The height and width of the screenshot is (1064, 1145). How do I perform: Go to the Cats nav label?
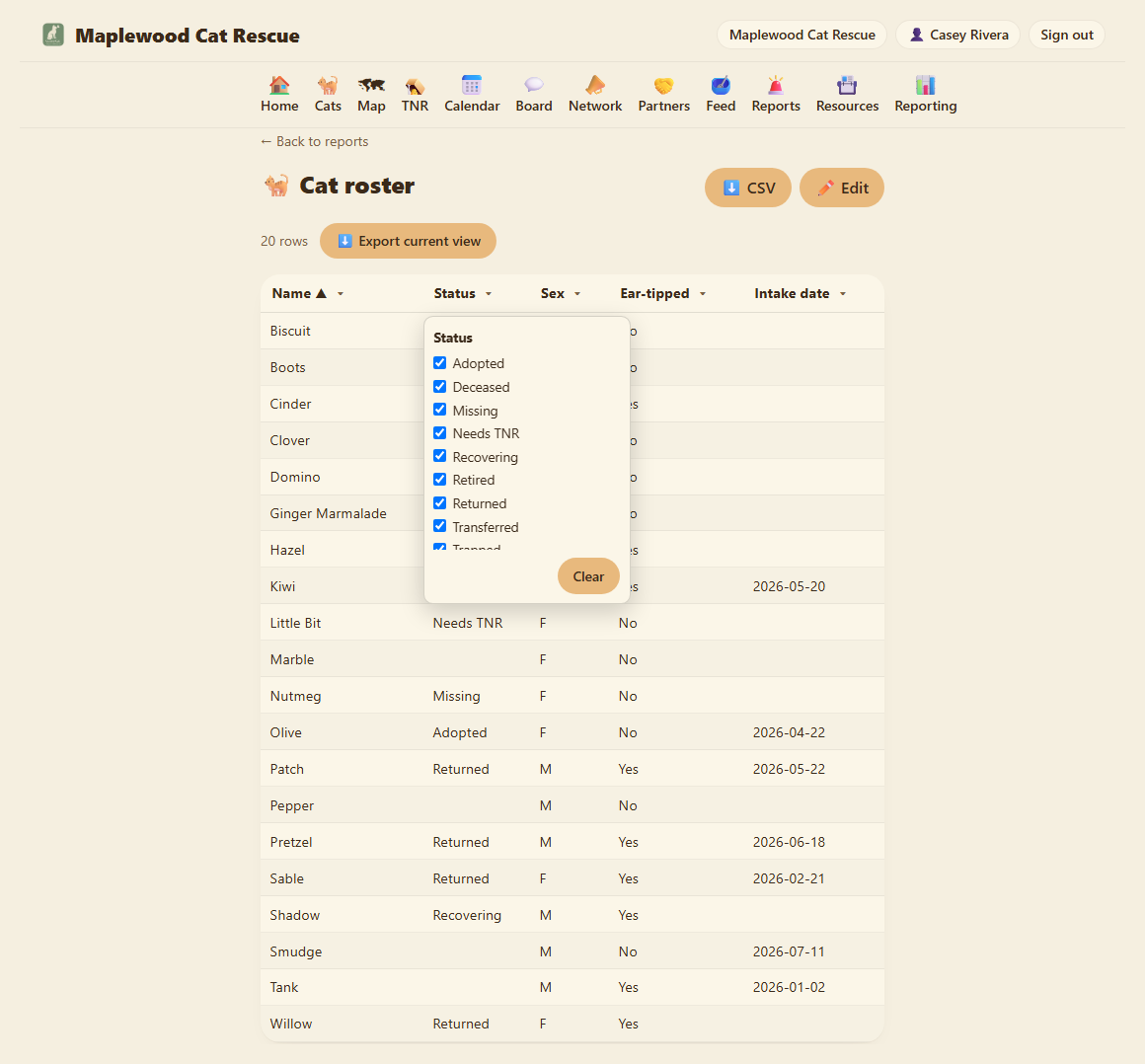(327, 106)
